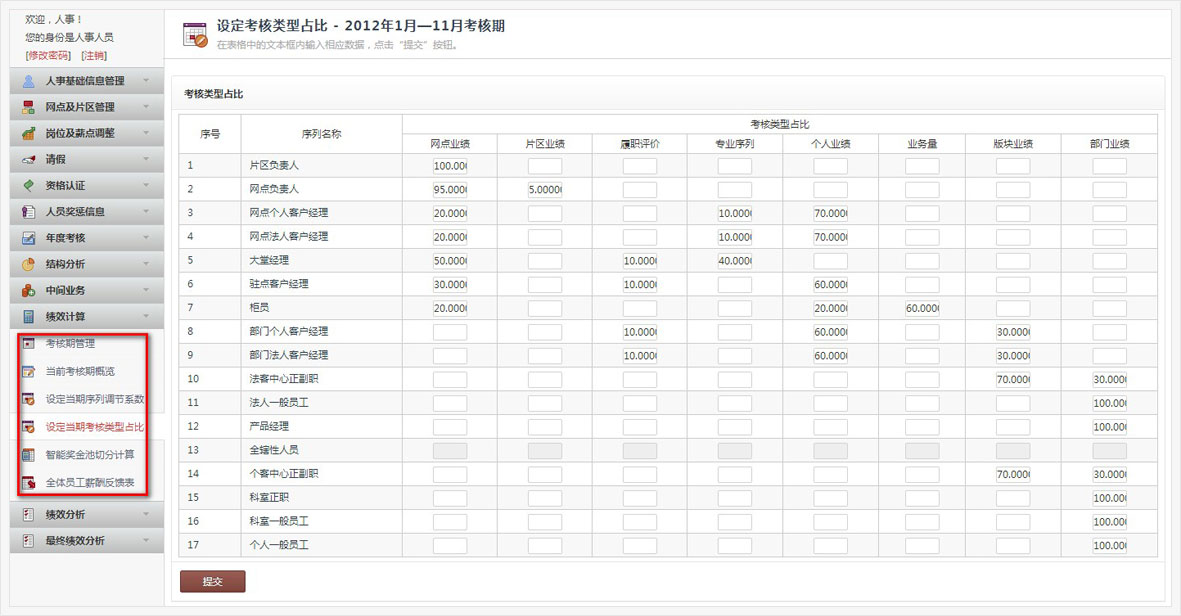Click the 全辖性人员 row name
Screen dimensions: 1181x616
(x=273, y=450)
